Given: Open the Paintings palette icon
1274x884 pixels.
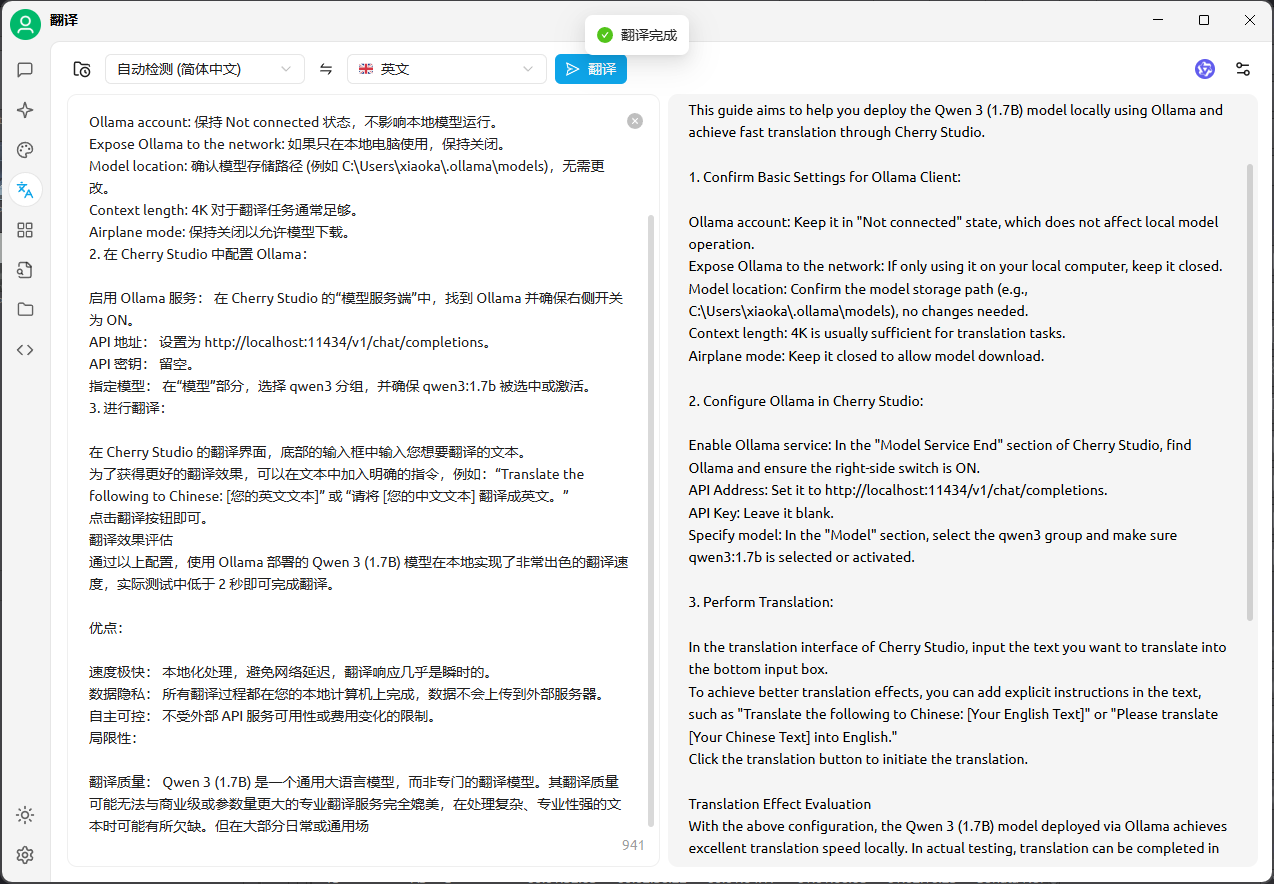Looking at the screenshot, I should tap(25, 150).
